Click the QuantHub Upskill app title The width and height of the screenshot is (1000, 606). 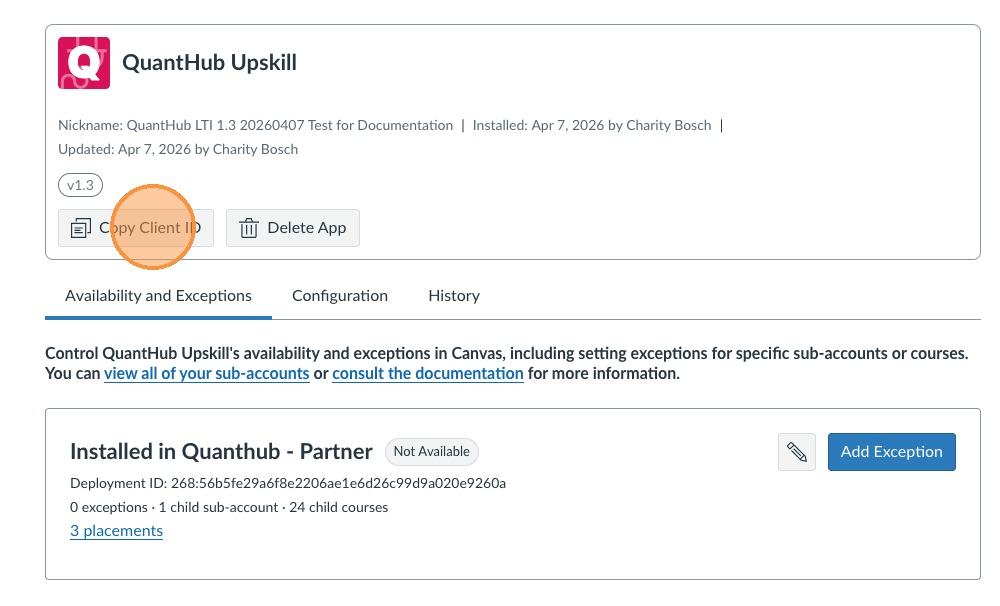(x=209, y=63)
